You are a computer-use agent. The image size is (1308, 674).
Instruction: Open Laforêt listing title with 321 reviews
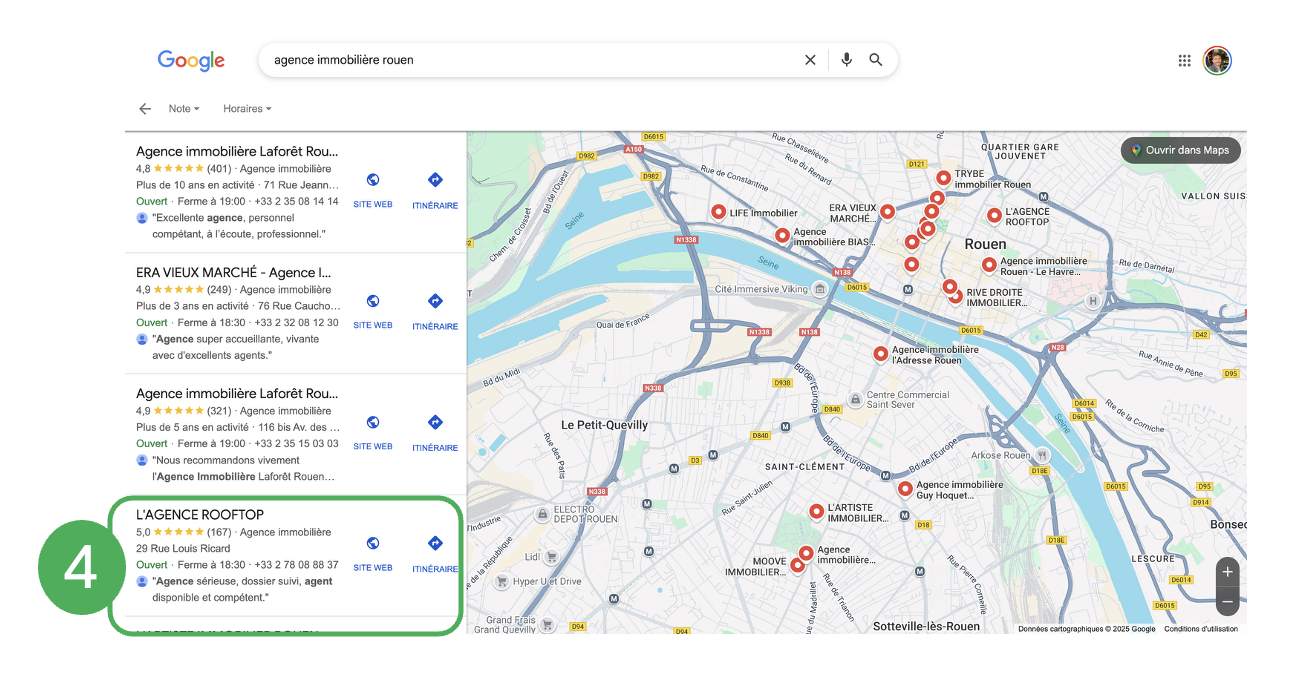237,393
